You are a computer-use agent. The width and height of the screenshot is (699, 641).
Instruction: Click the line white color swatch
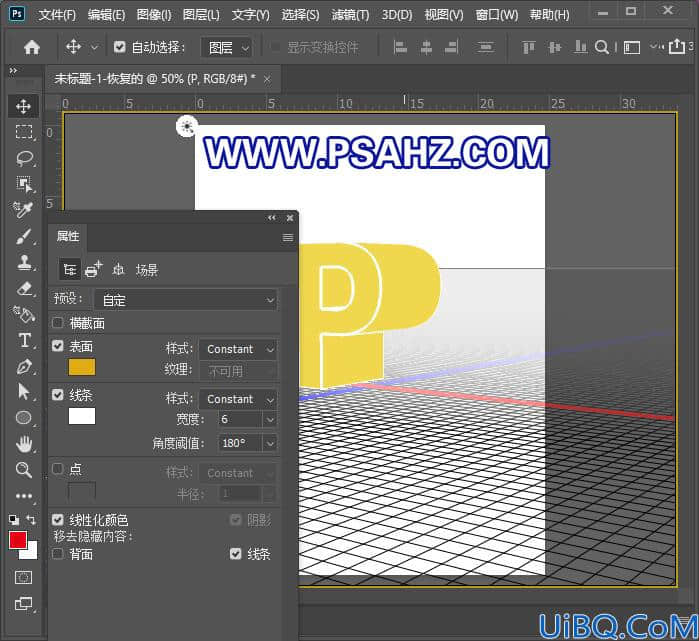click(82, 416)
